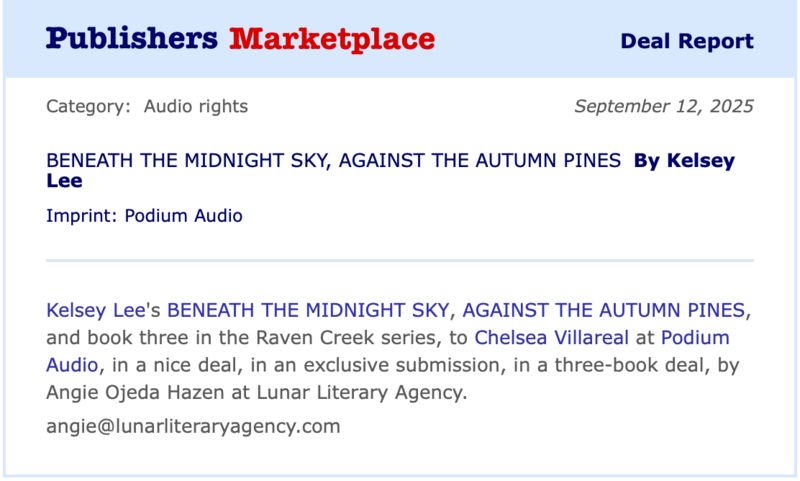Click the Publishers Marketplace logo
This screenshot has height=481, width=800.
(240, 39)
